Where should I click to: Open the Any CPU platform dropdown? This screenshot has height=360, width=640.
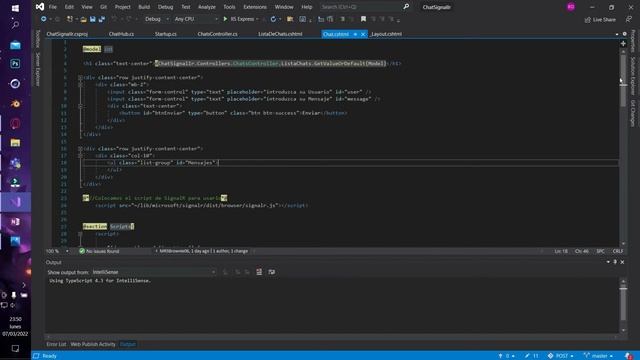coord(196,19)
